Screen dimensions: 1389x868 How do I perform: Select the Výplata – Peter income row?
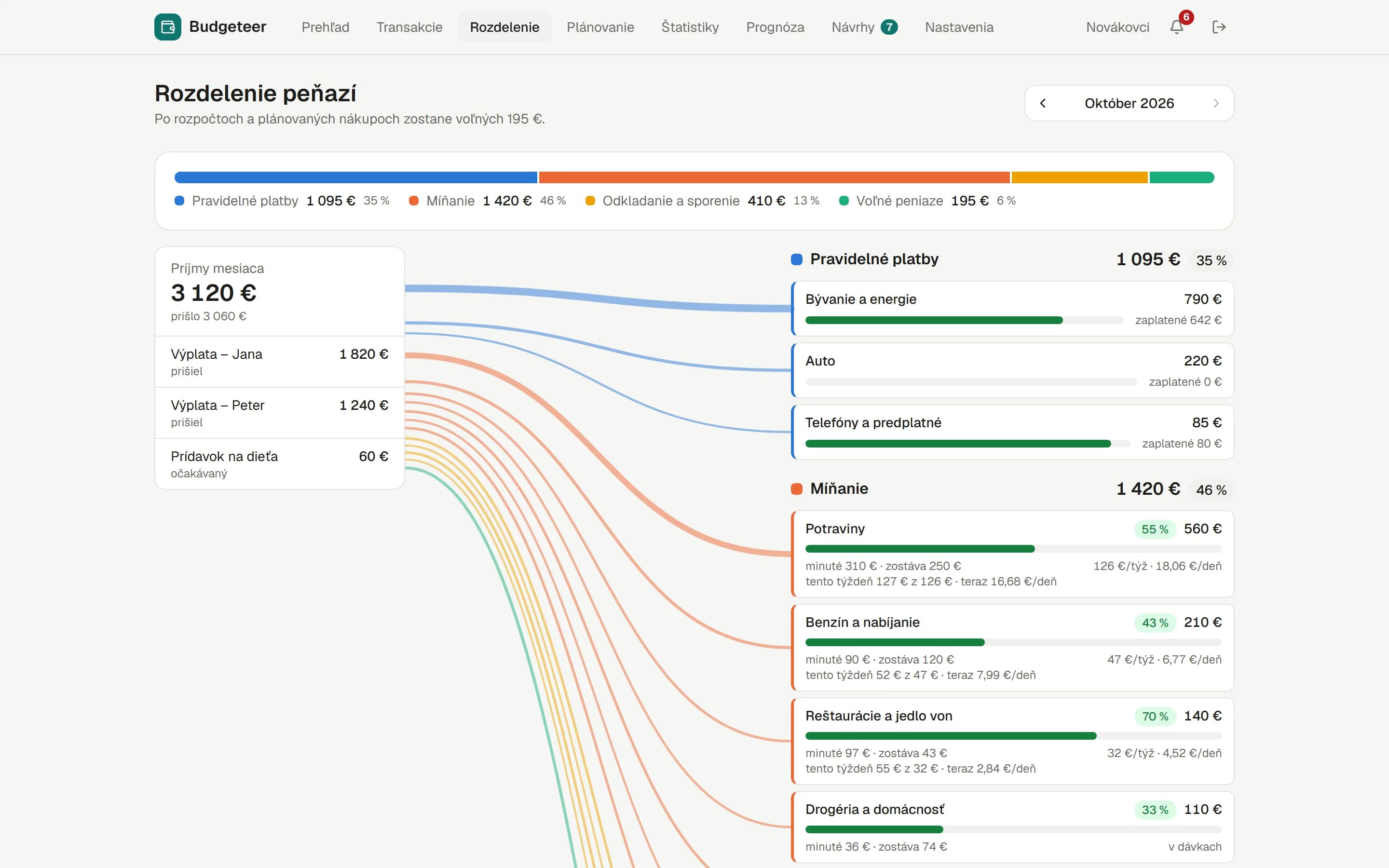tap(280, 413)
